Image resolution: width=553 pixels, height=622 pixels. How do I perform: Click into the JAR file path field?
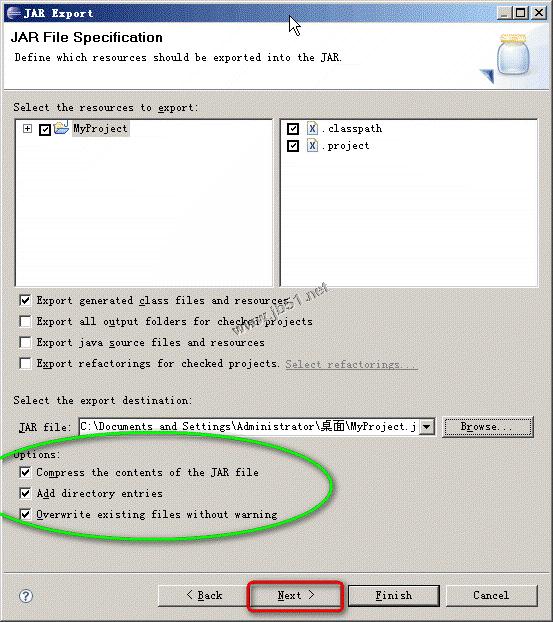click(x=249, y=427)
